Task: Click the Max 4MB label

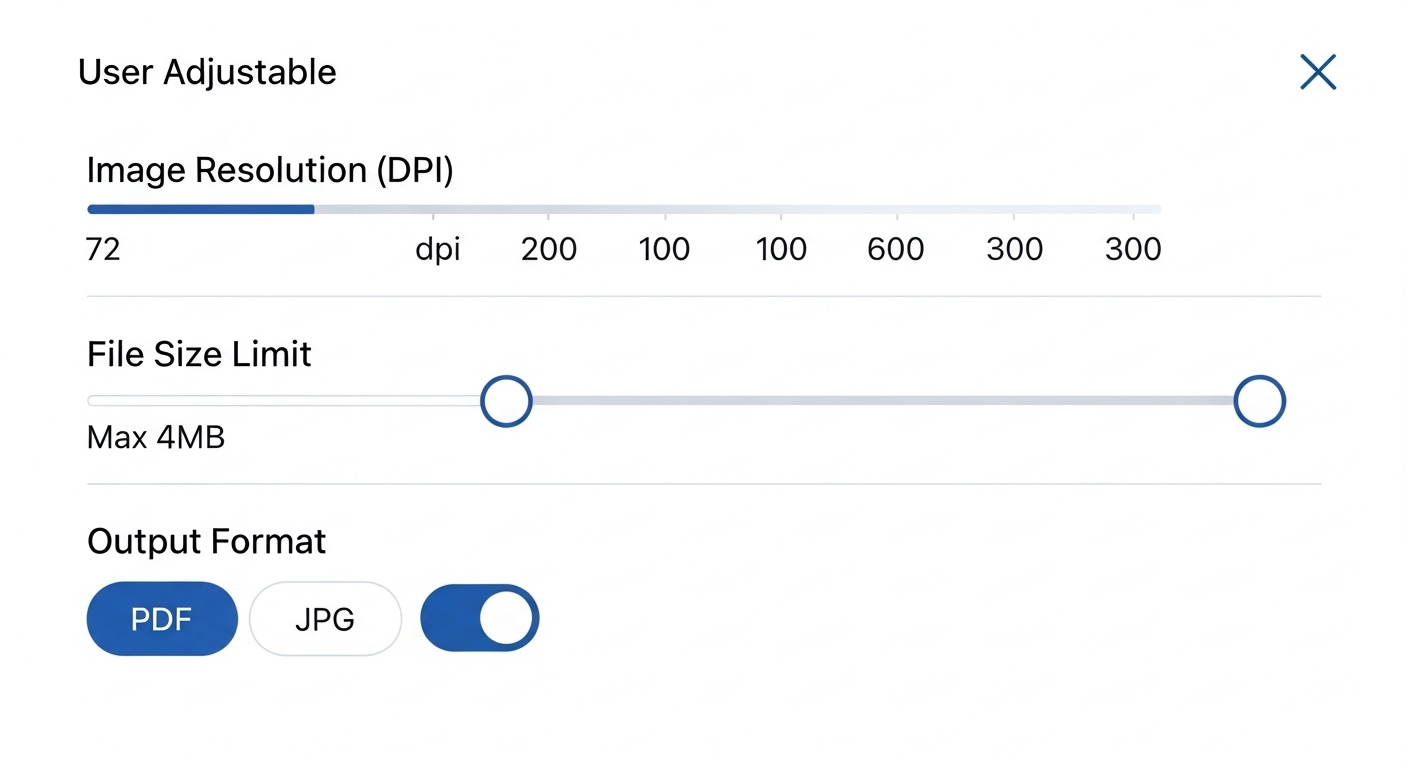Action: pos(156,437)
